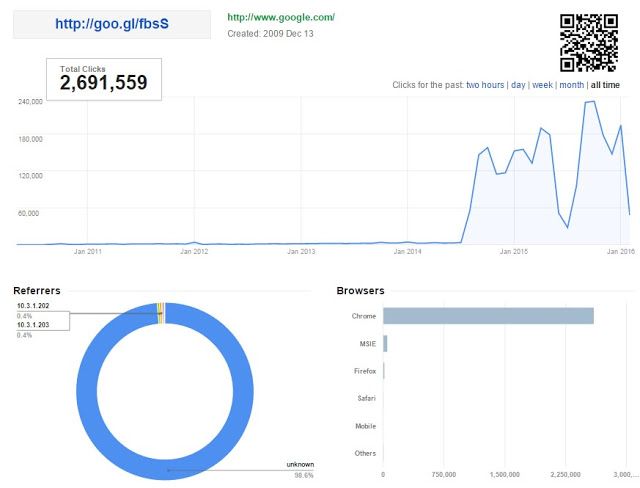The height and width of the screenshot is (488, 640).
Task: Click the highest peak on clicks graph
Action: tap(592, 101)
